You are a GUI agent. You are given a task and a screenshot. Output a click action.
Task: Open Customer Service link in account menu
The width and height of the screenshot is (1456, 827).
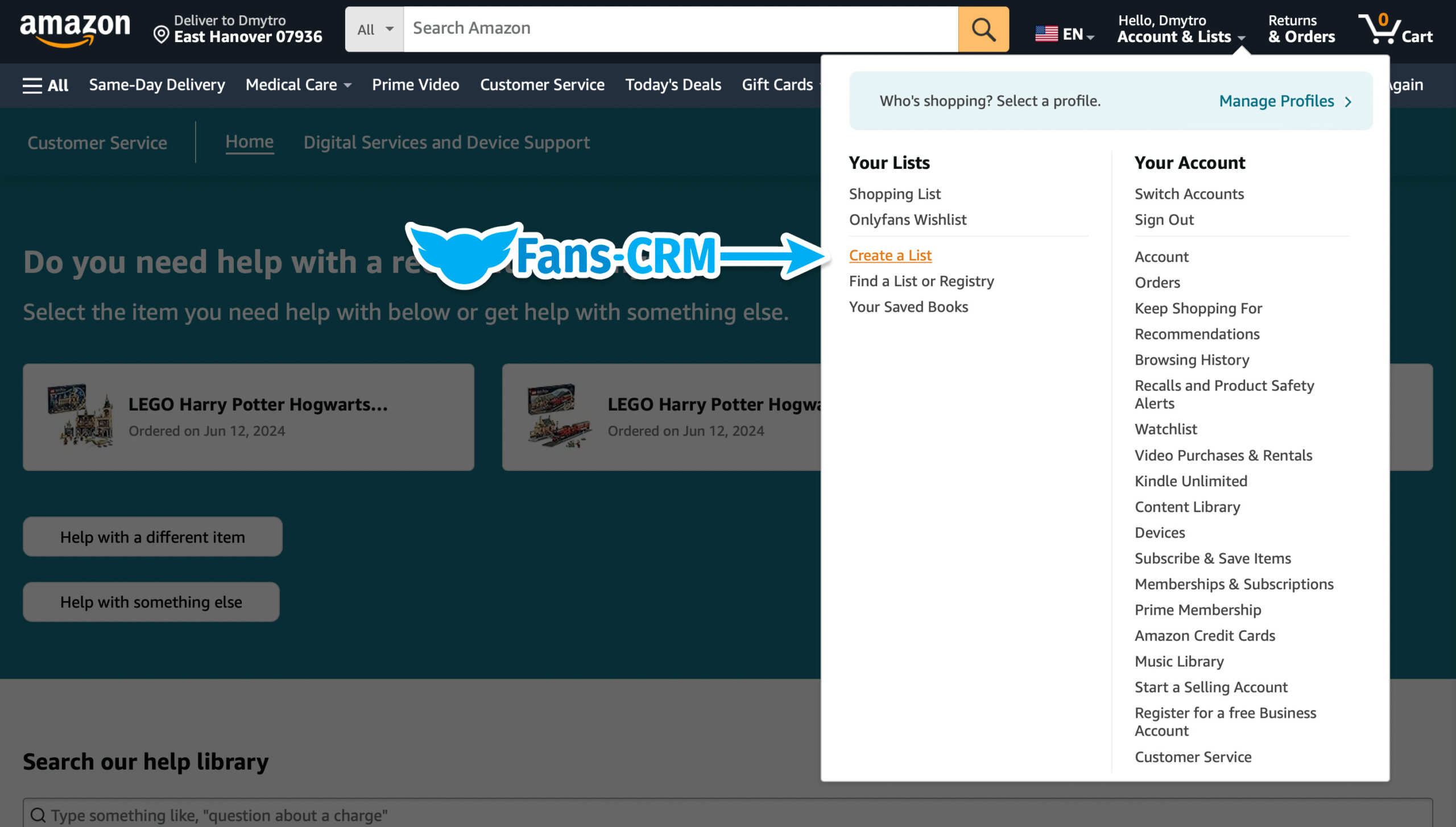(1193, 756)
